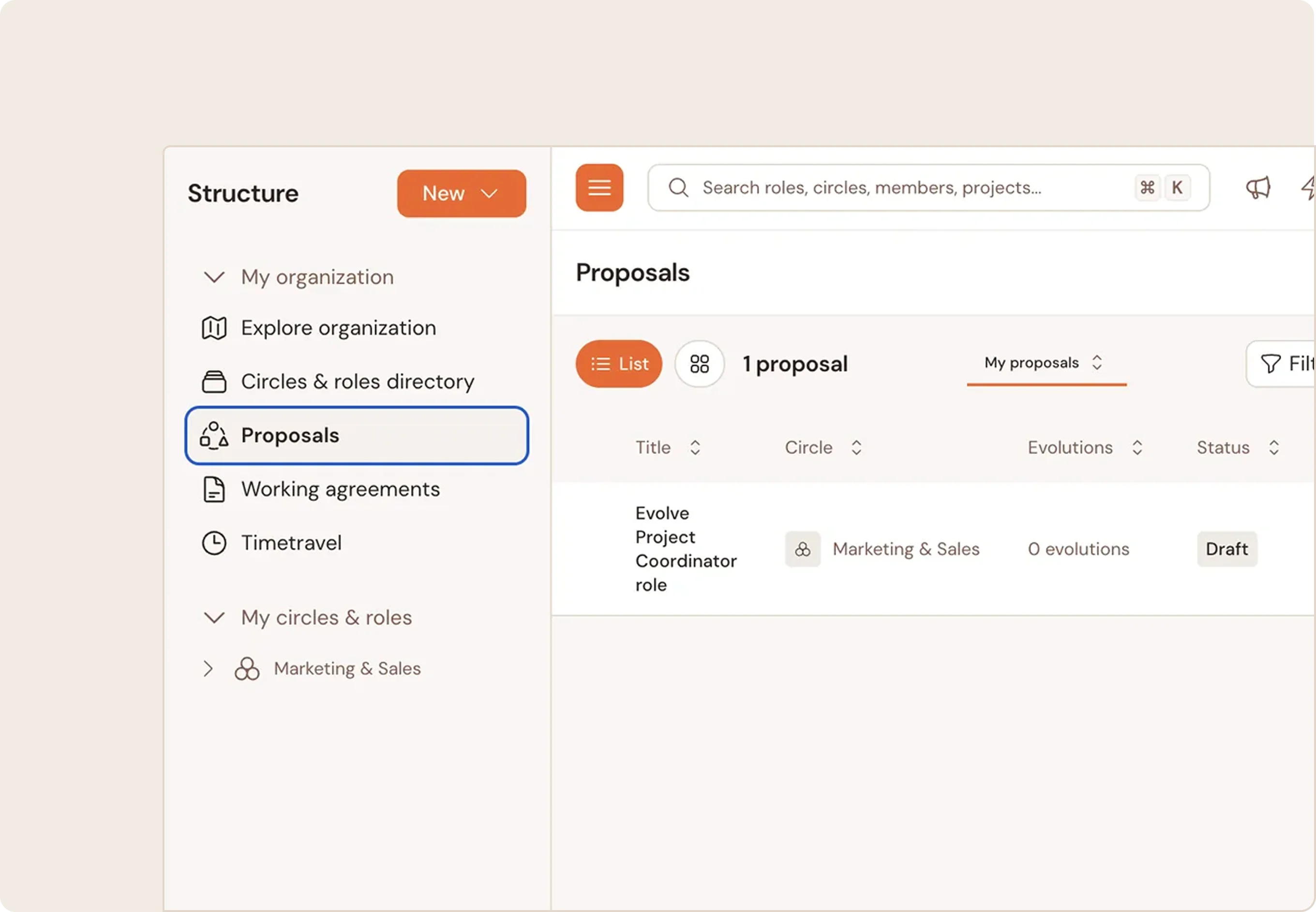This screenshot has width=1316, height=912.
Task: Open the Evolve Project Coordinator role proposal
Action: coord(686,549)
